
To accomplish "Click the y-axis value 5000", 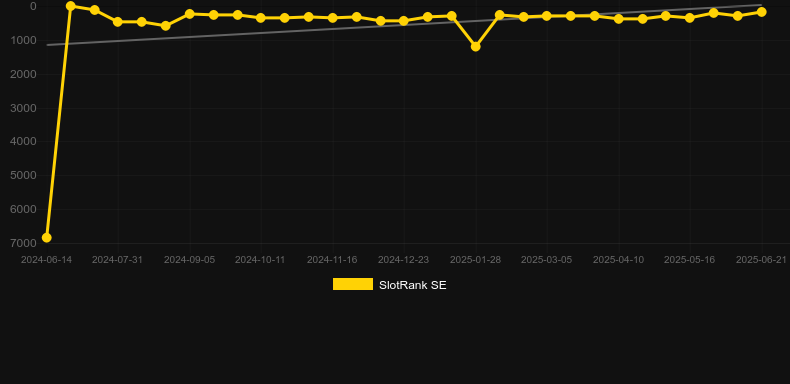I will 23,175.
